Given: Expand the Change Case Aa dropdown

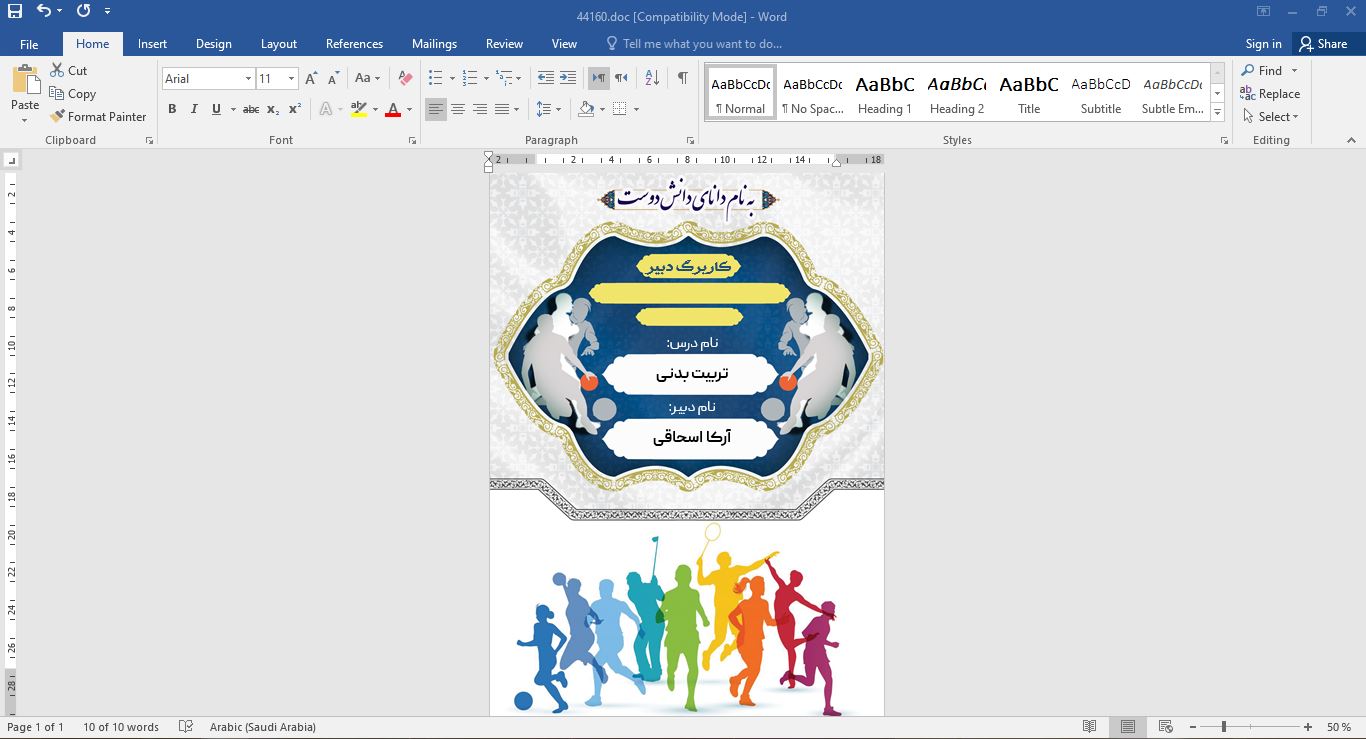Looking at the screenshot, I should [x=367, y=78].
